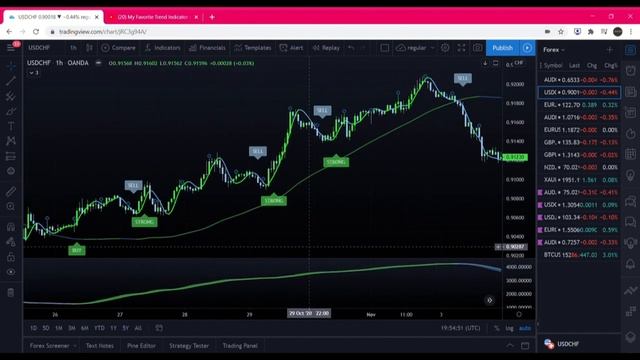Open the Trading Panel tab
This screenshot has width=640, height=360.
click(240, 346)
